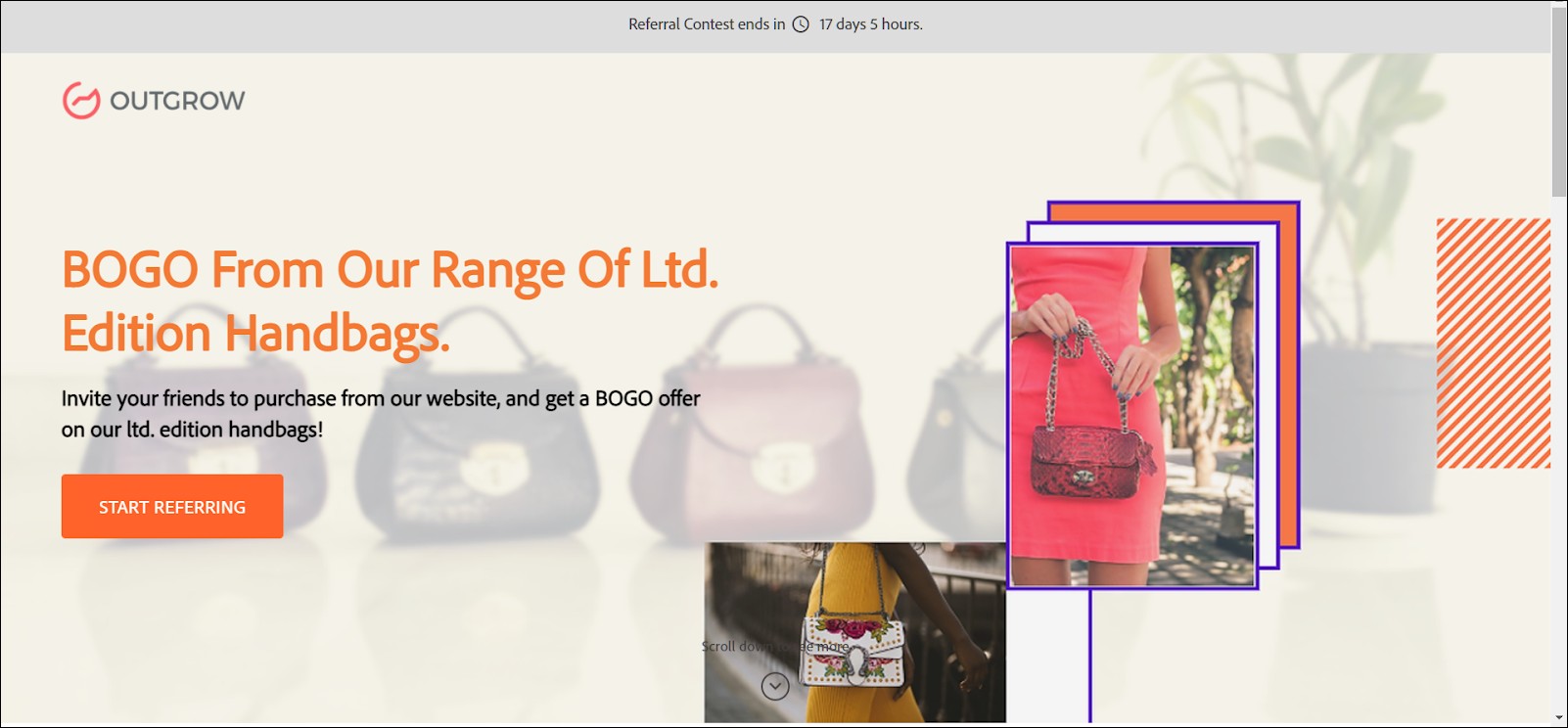Click the scrollbar down arrow
This screenshot has width=1568, height=728.
1559,719
